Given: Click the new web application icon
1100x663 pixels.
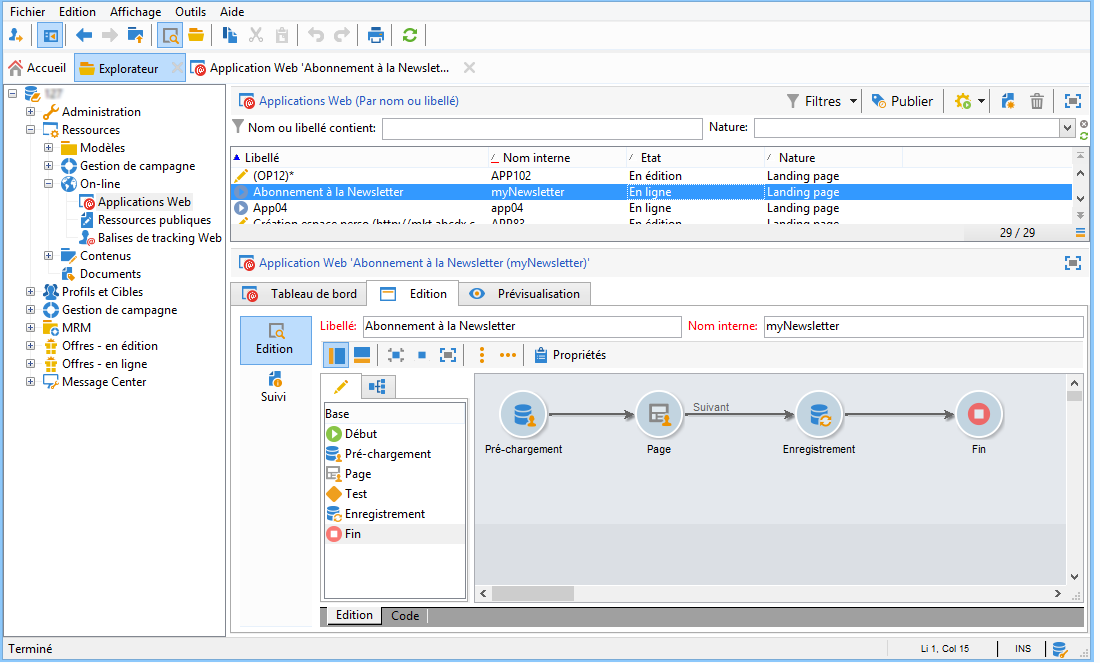Looking at the screenshot, I should tap(1008, 101).
